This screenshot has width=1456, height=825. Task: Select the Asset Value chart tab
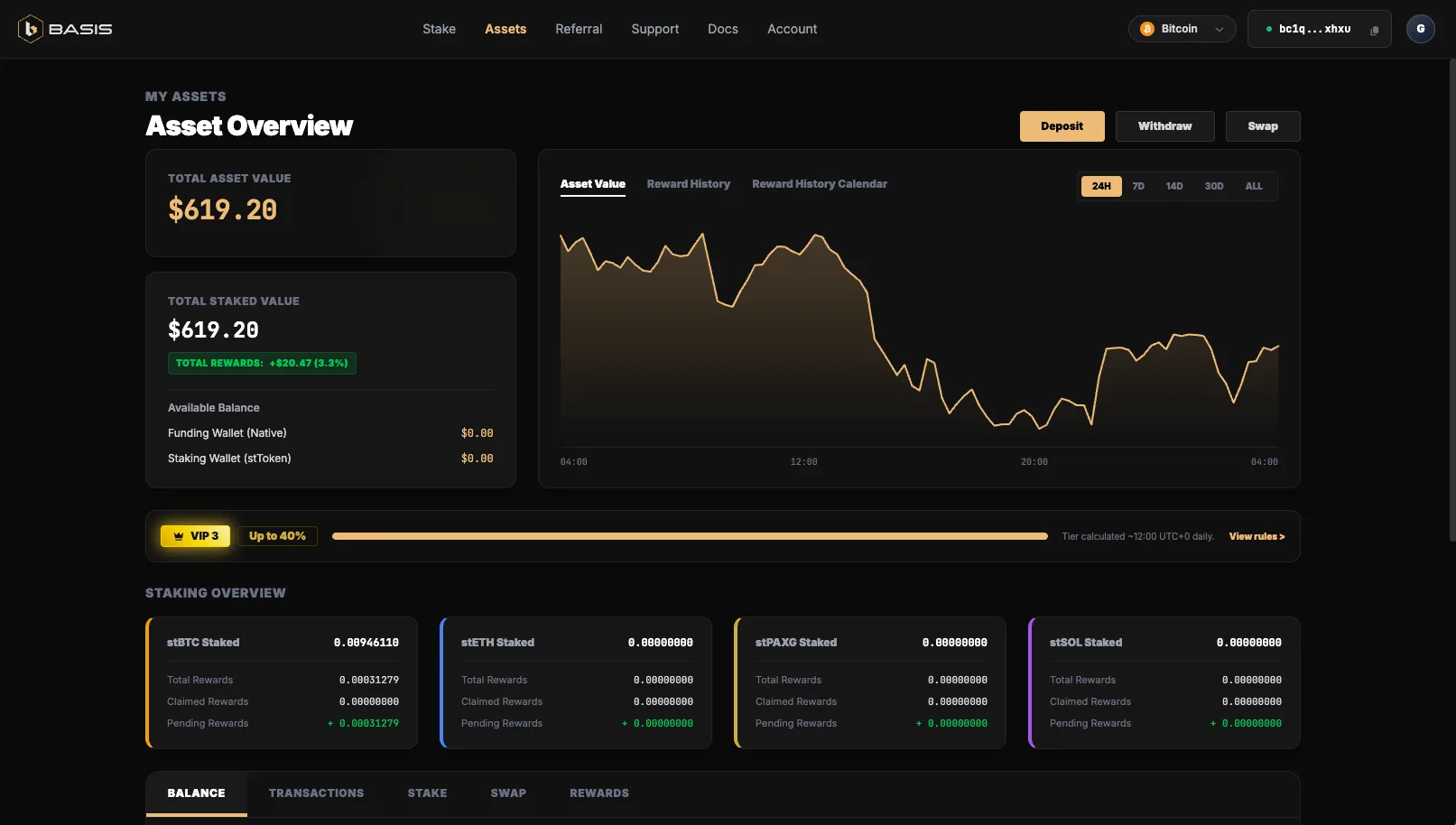[x=592, y=184]
